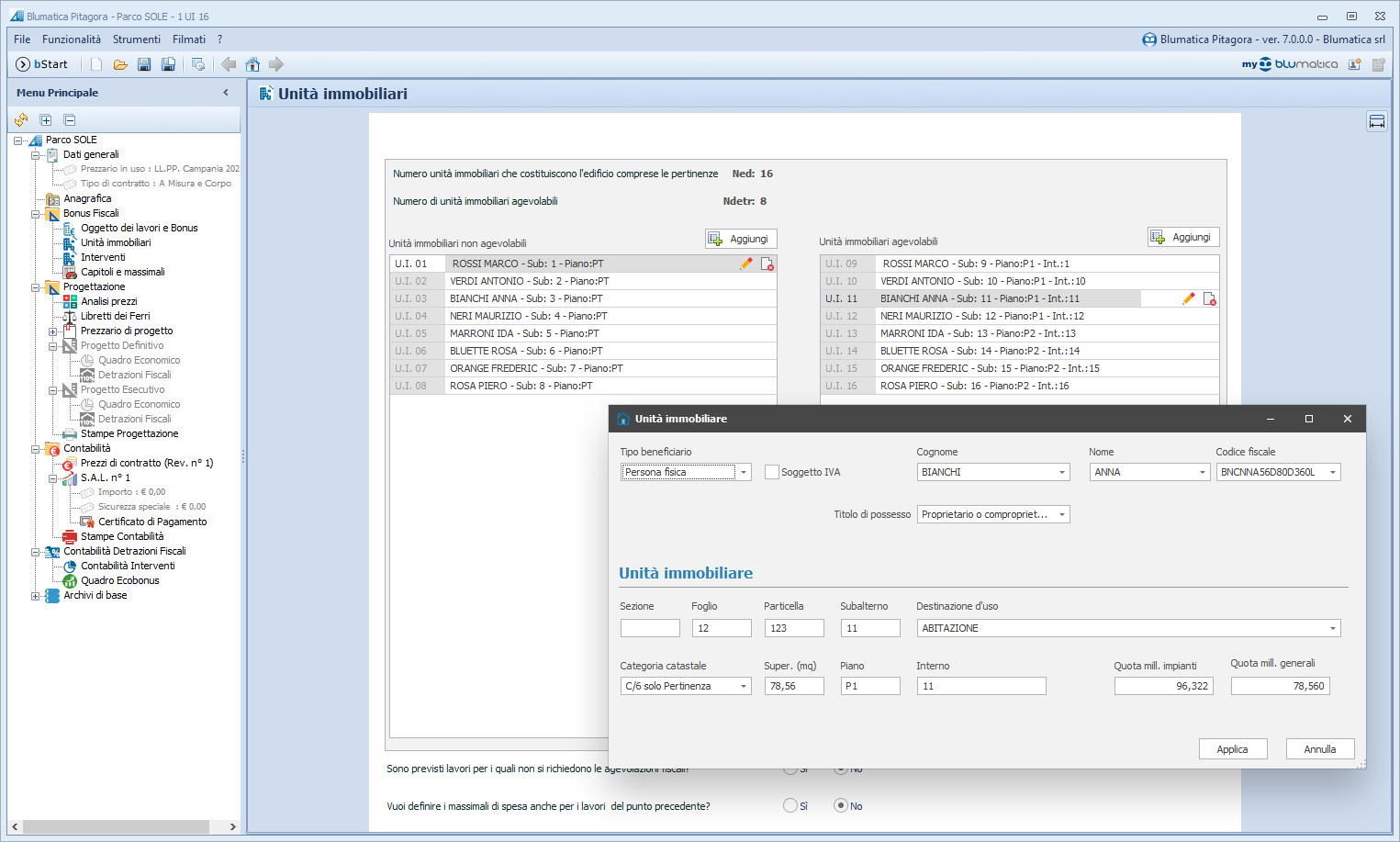Refresh the main menu tree with yellow arrows icon
Screen dimensions: 1400x842
click(21, 120)
